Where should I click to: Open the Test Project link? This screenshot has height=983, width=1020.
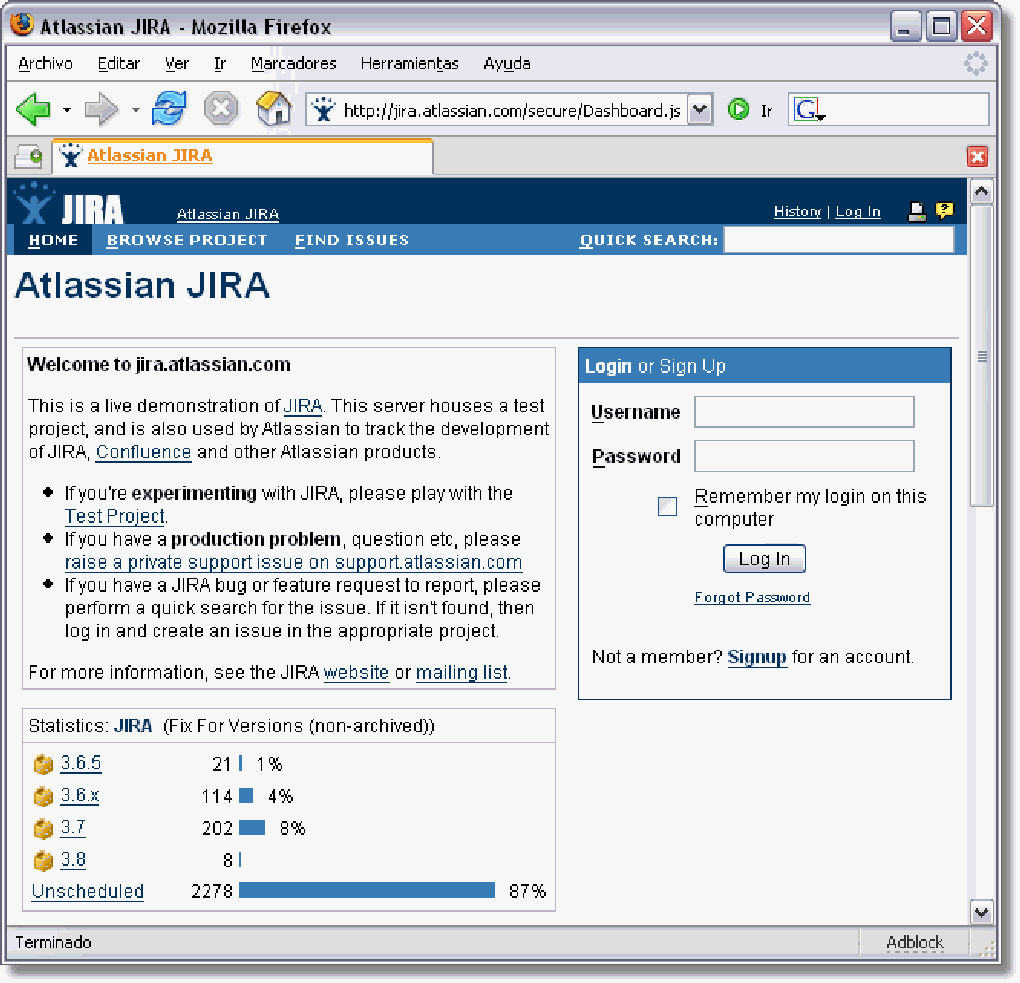(115, 517)
